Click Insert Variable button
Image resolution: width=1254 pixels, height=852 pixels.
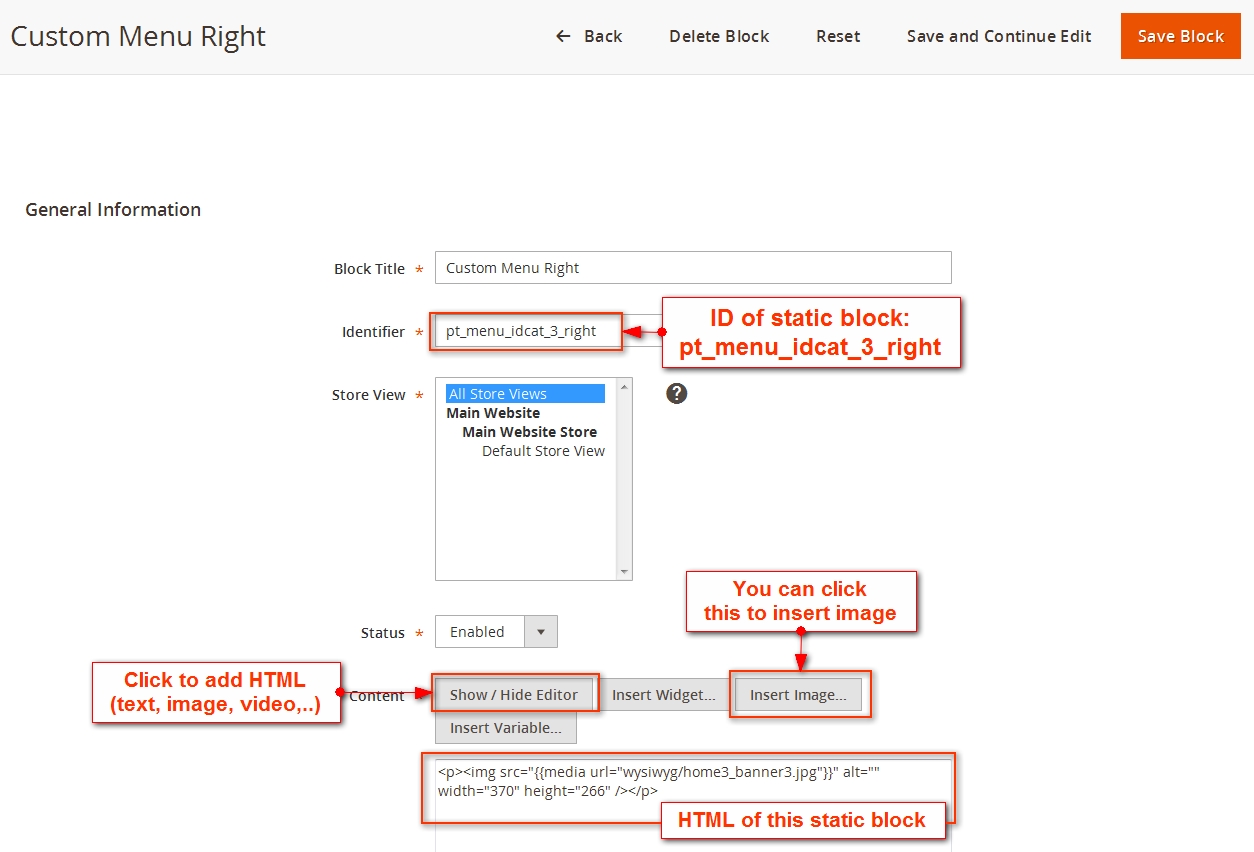pos(505,728)
